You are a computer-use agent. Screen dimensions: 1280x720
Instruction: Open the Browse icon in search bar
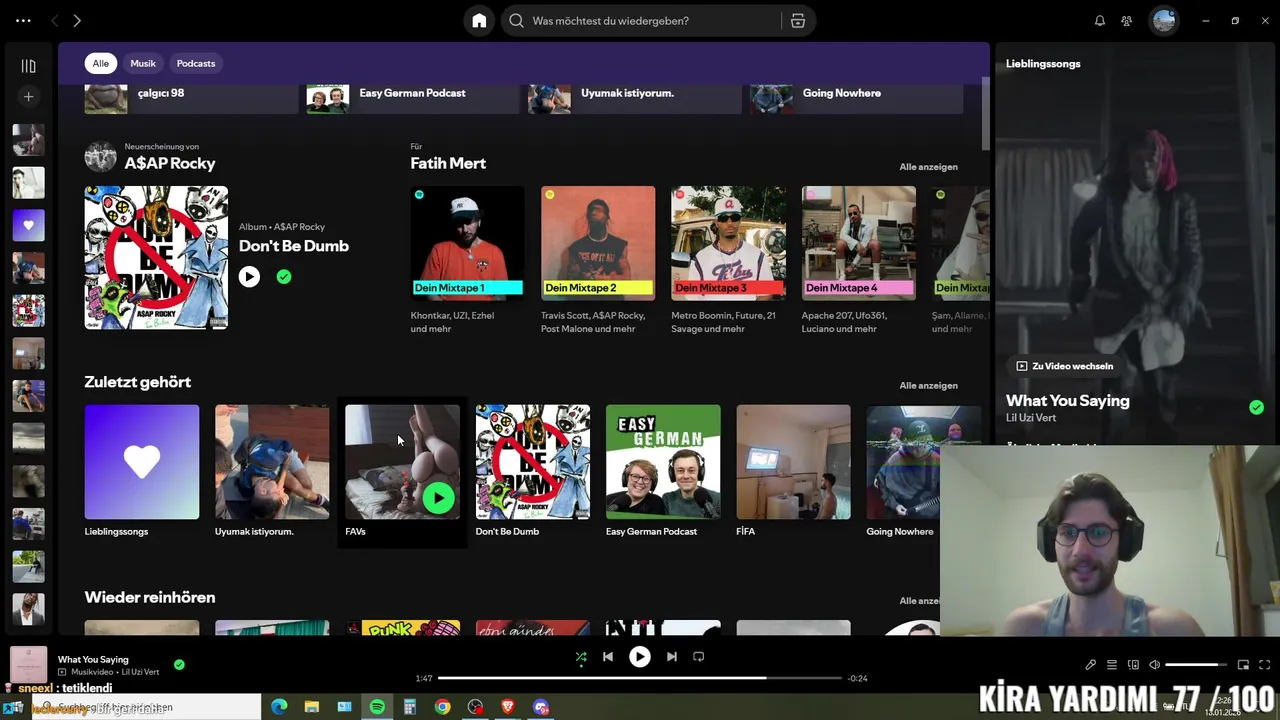798,20
